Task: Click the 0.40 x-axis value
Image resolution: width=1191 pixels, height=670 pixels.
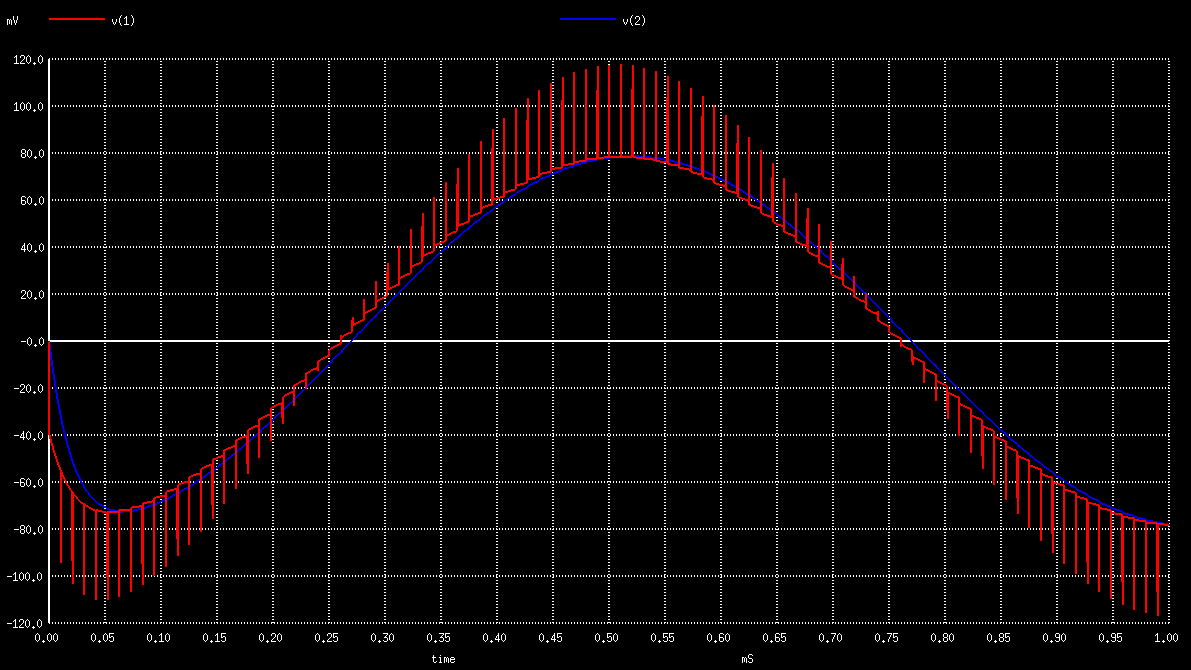Action: point(494,638)
